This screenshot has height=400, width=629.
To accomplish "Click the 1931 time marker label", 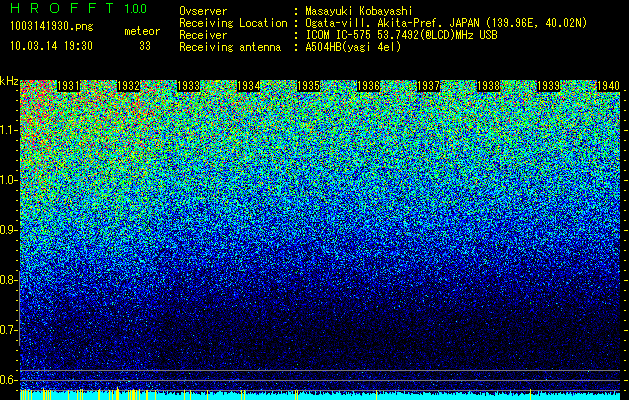I will tap(68, 86).
